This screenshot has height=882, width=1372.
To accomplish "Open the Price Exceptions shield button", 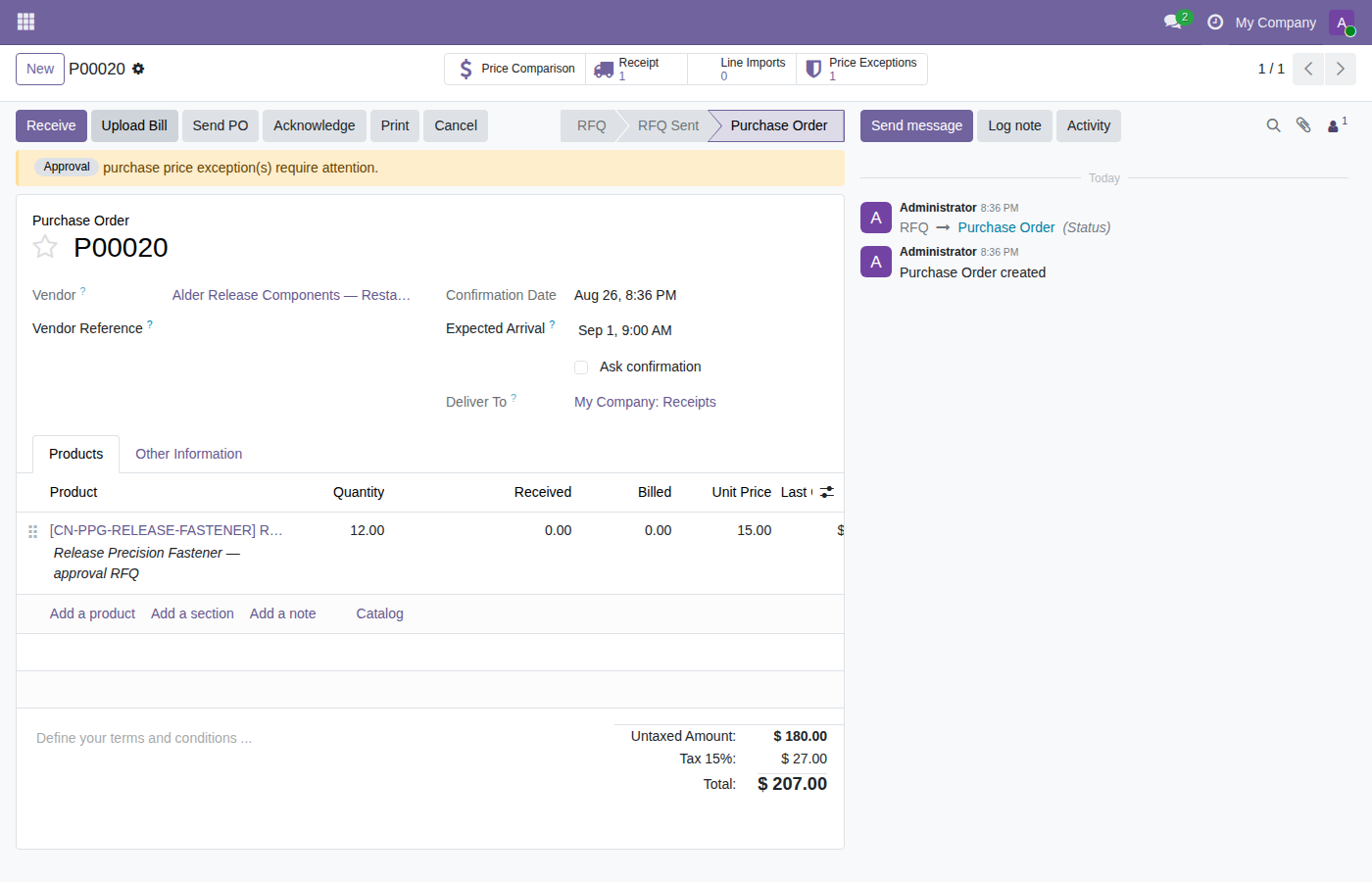I will coord(861,69).
